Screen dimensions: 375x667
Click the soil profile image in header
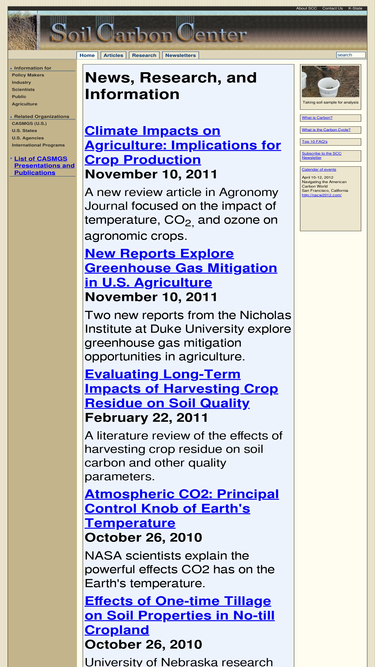(23, 32)
